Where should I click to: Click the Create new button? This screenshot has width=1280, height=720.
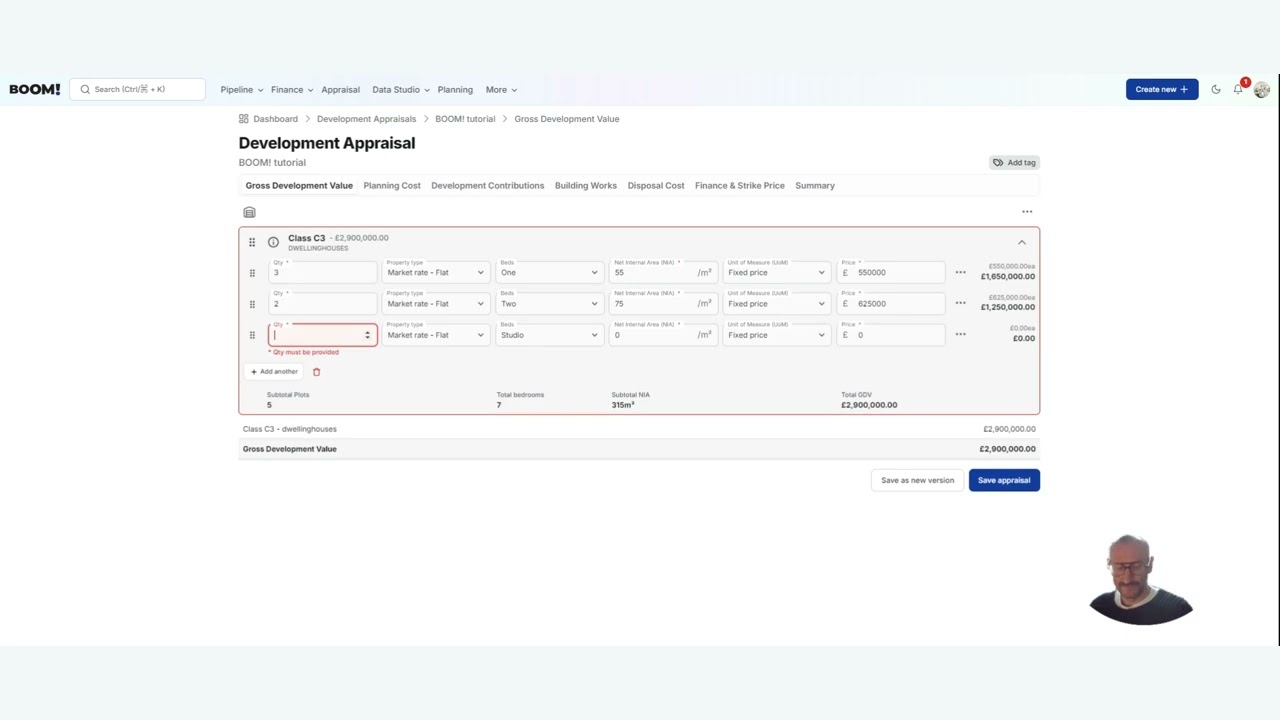pos(1162,89)
